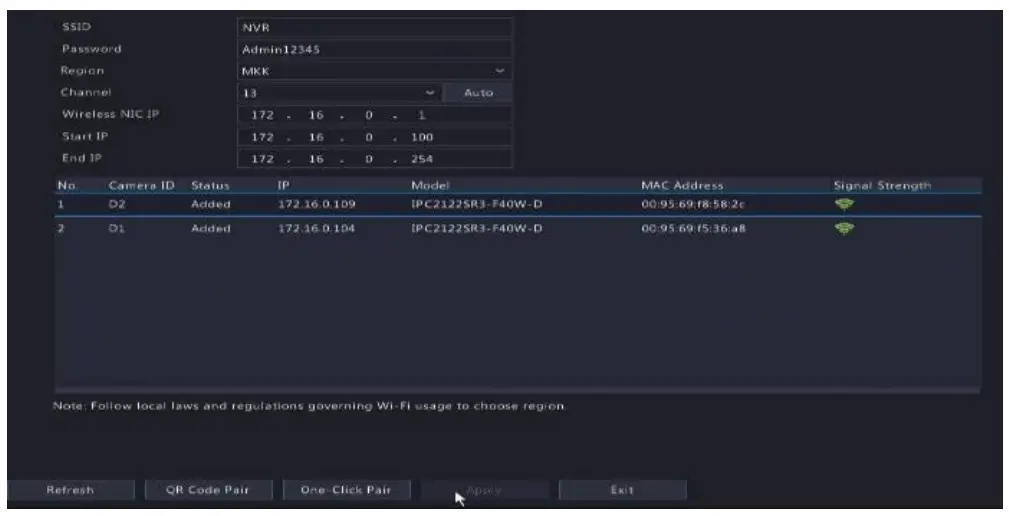Click the Added status in the D1 row
This screenshot has width=1009, height=516.
click(x=210, y=228)
